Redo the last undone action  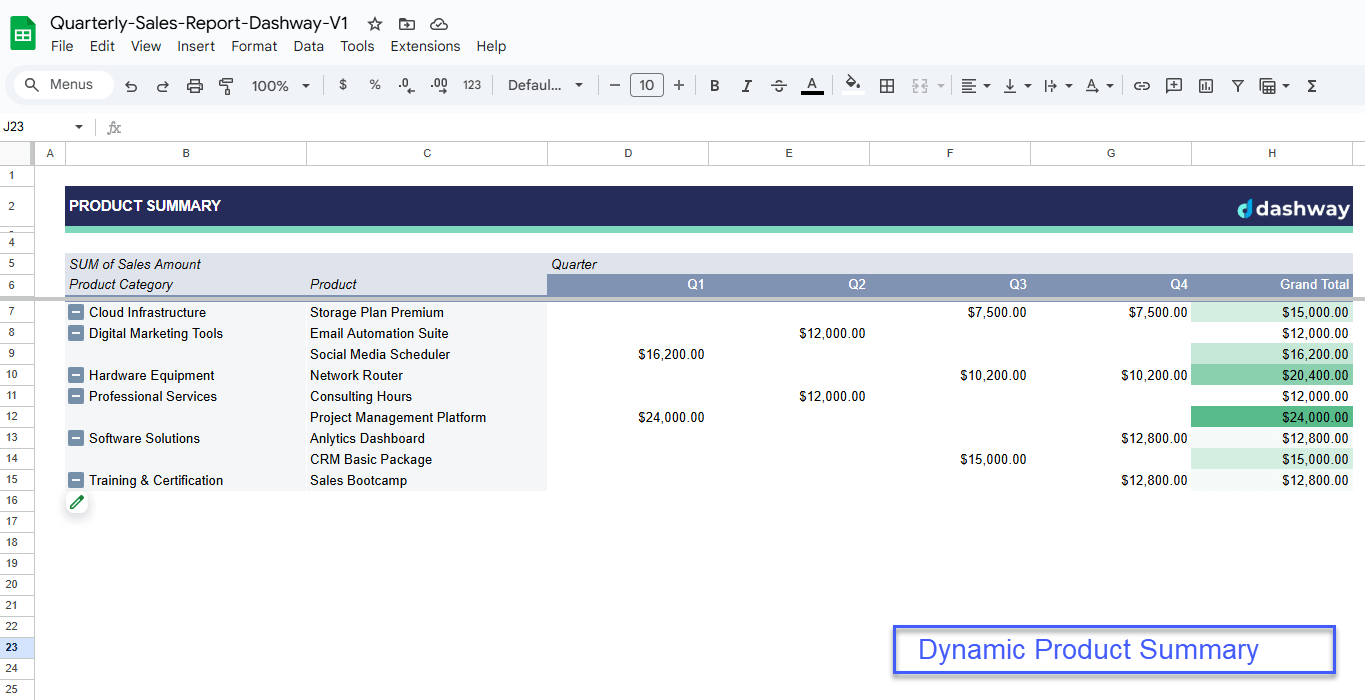coord(163,86)
